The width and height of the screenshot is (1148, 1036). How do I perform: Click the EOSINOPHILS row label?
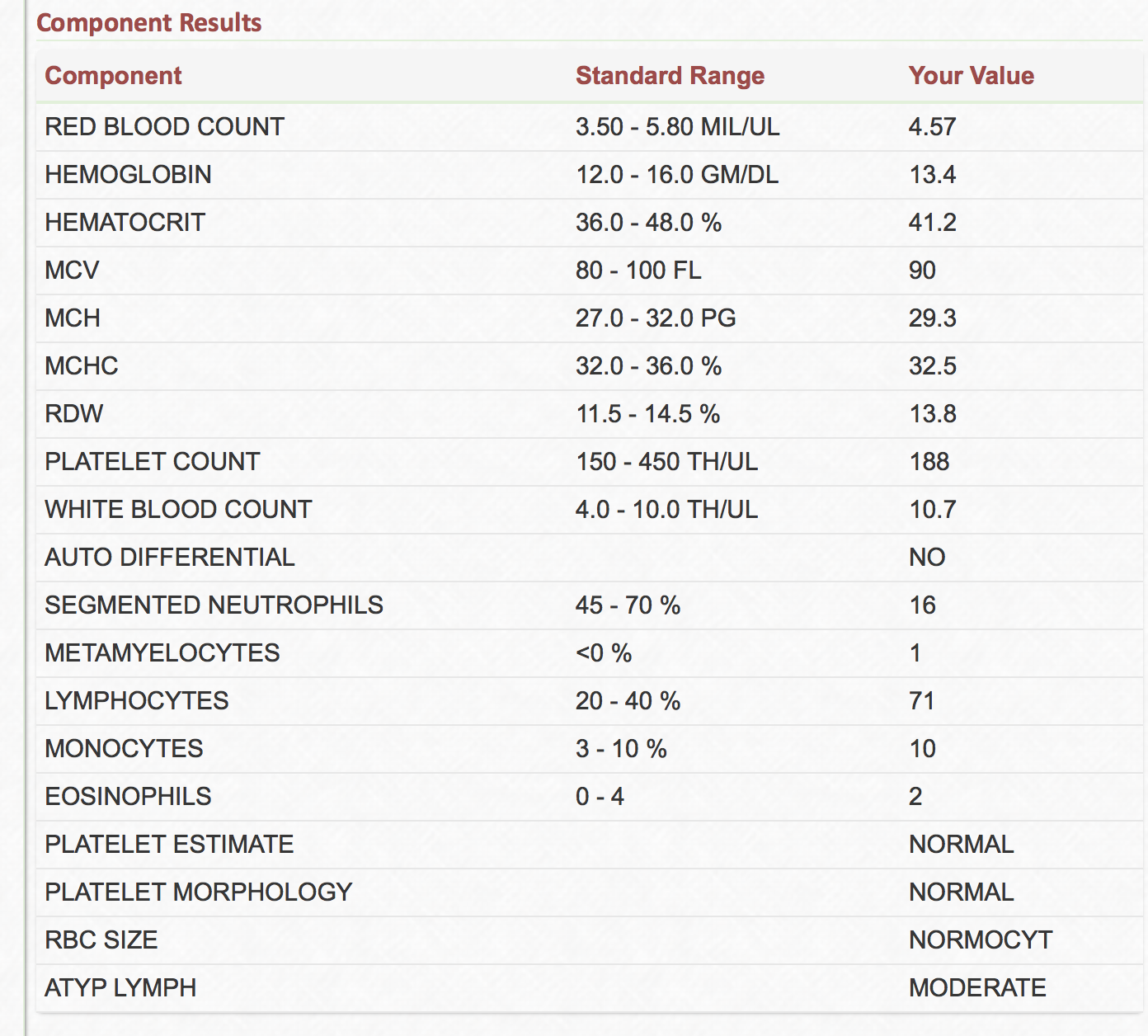[128, 797]
